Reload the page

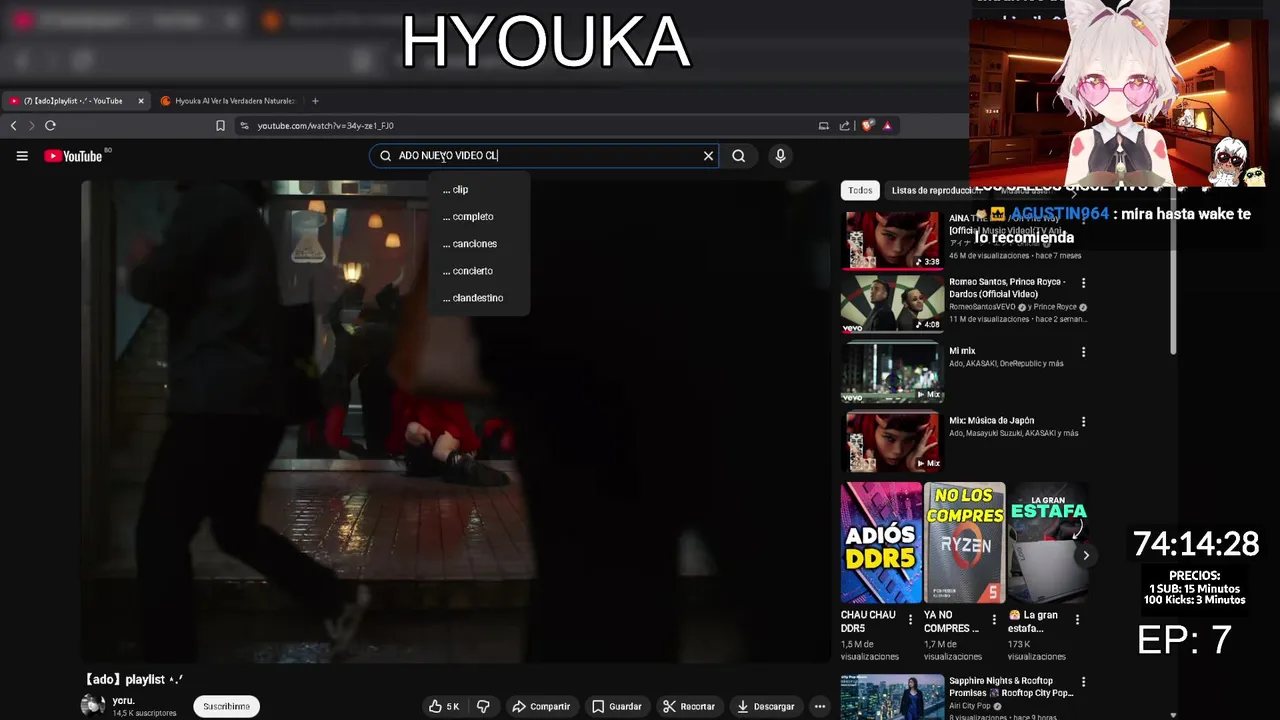[x=50, y=126]
